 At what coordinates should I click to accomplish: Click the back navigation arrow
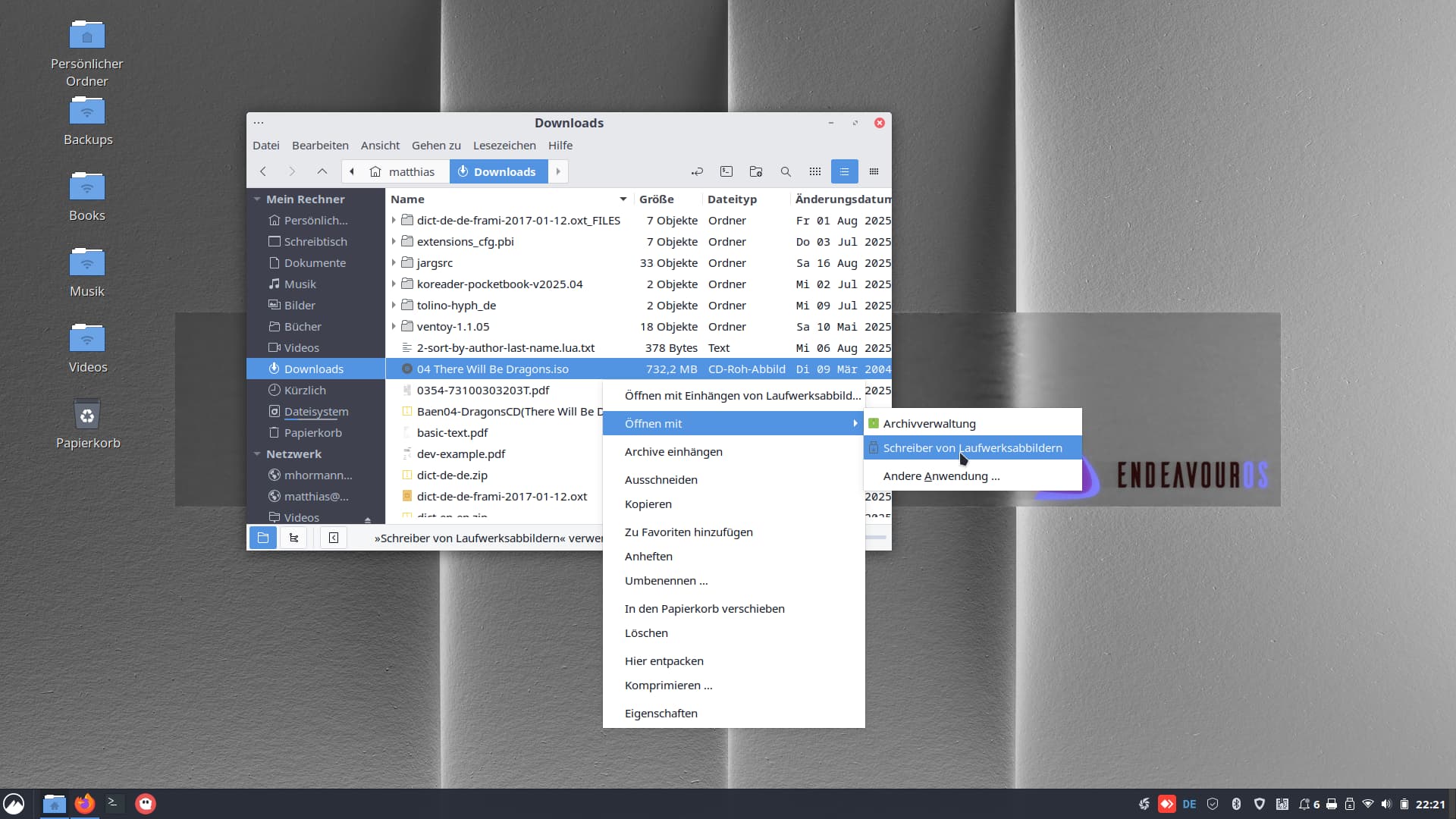(x=263, y=171)
